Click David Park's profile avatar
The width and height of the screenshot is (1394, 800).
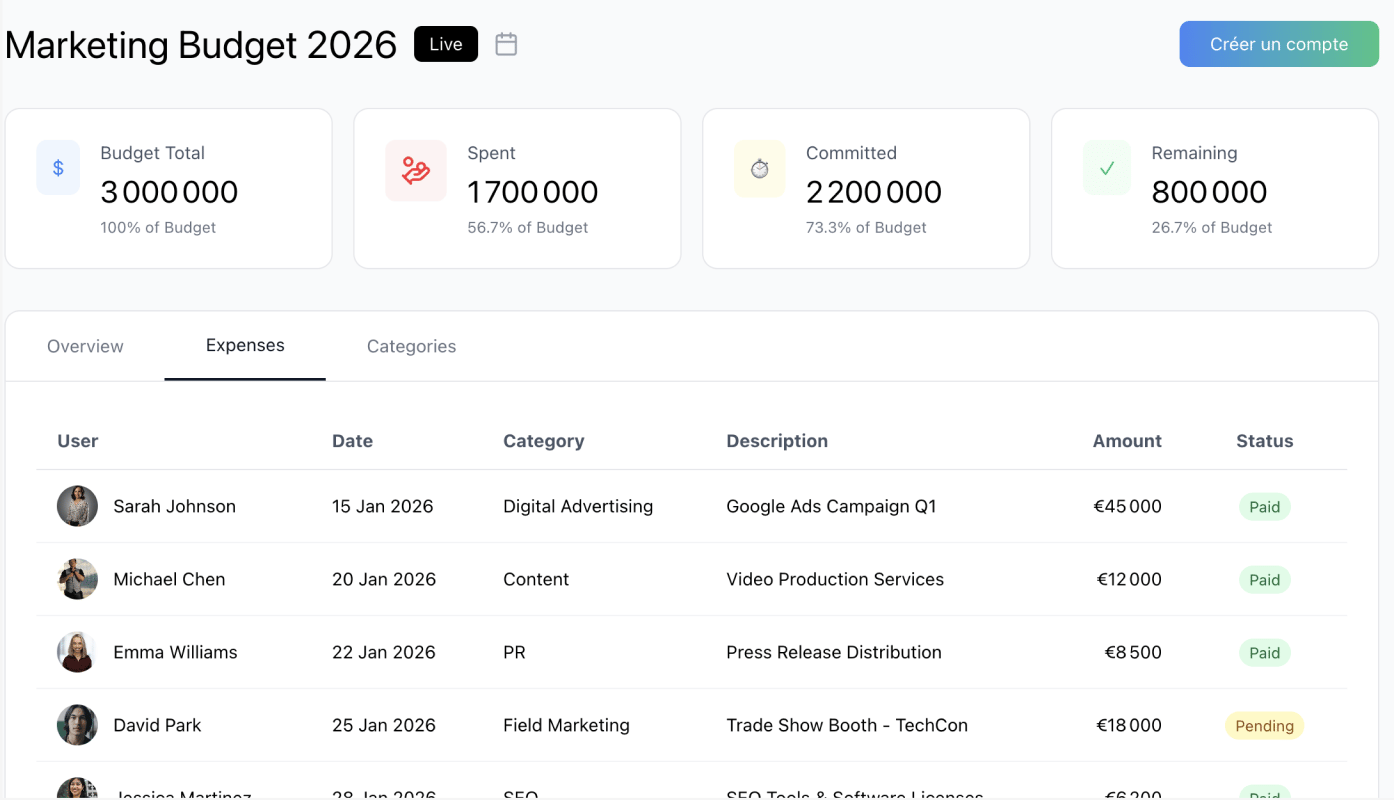click(77, 725)
